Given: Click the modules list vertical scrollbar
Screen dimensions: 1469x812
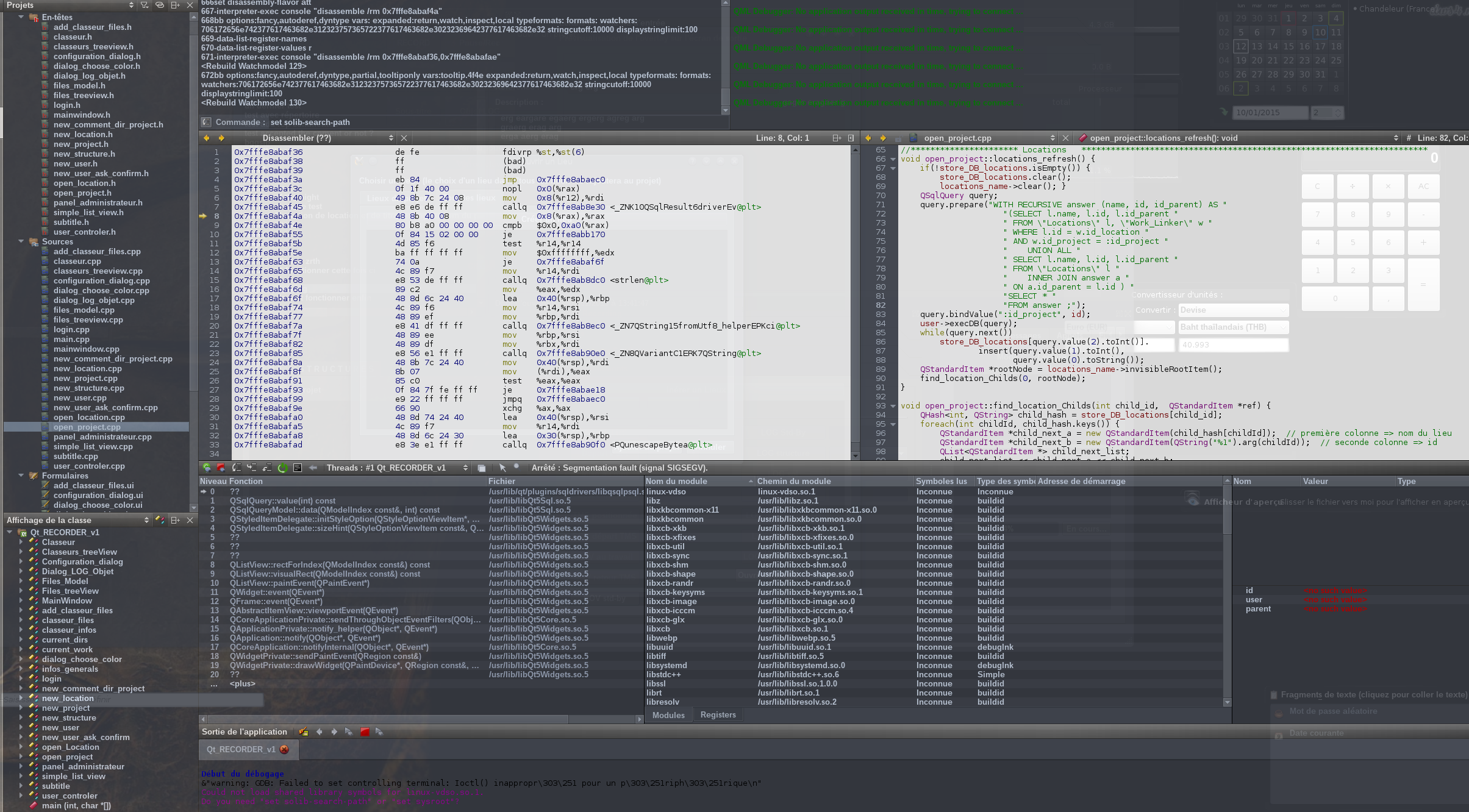Looking at the screenshot, I should pyautogui.click(x=1227, y=591).
